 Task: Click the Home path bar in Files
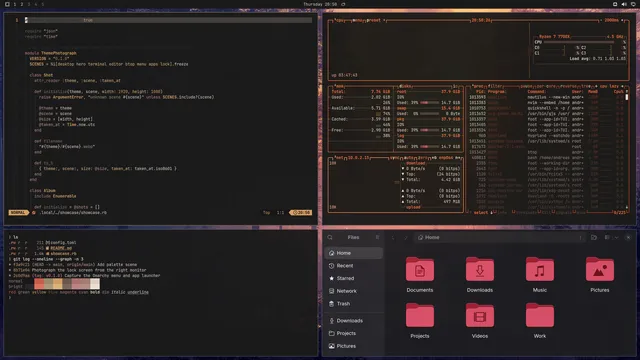coord(500,238)
